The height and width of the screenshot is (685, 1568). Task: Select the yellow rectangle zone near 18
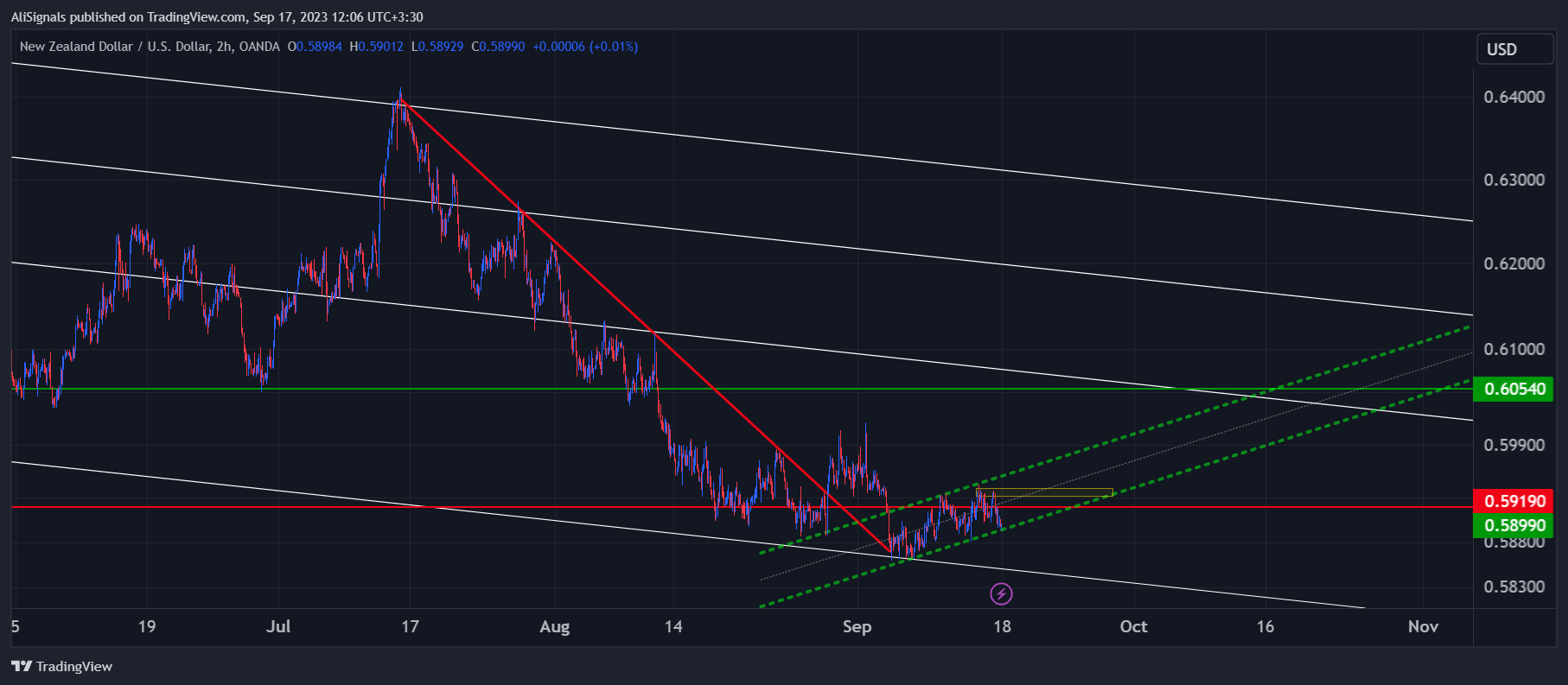[x=1045, y=493]
